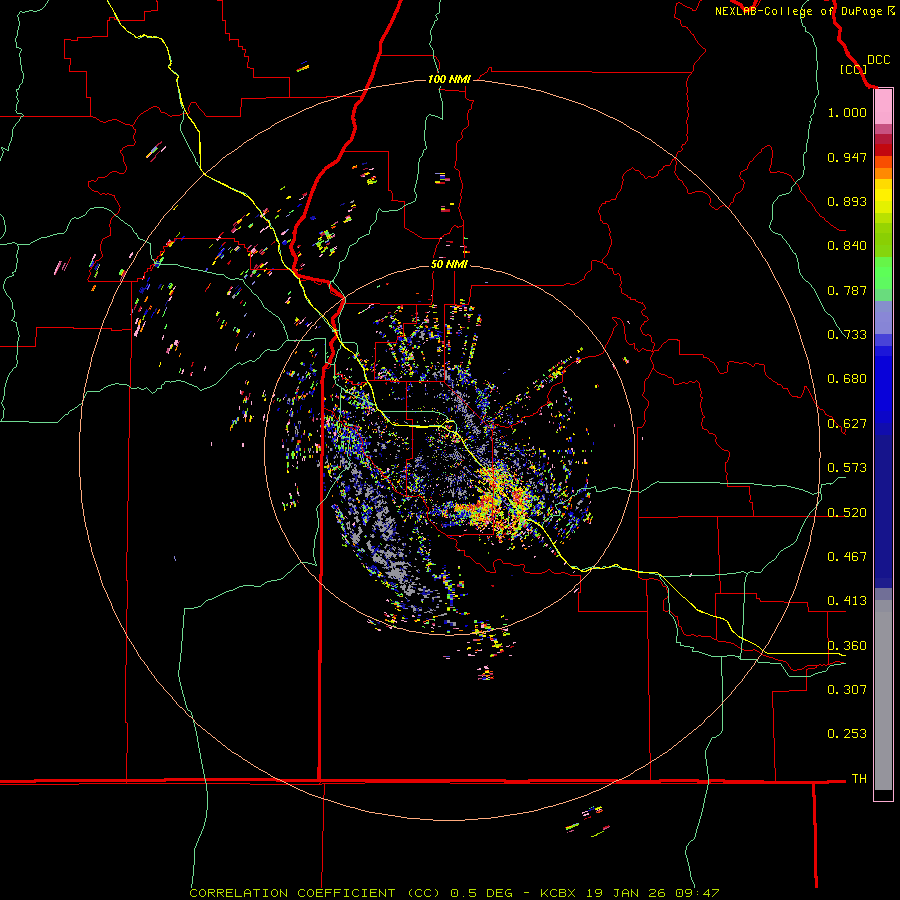Click the 0.840 legend value

(x=847, y=246)
